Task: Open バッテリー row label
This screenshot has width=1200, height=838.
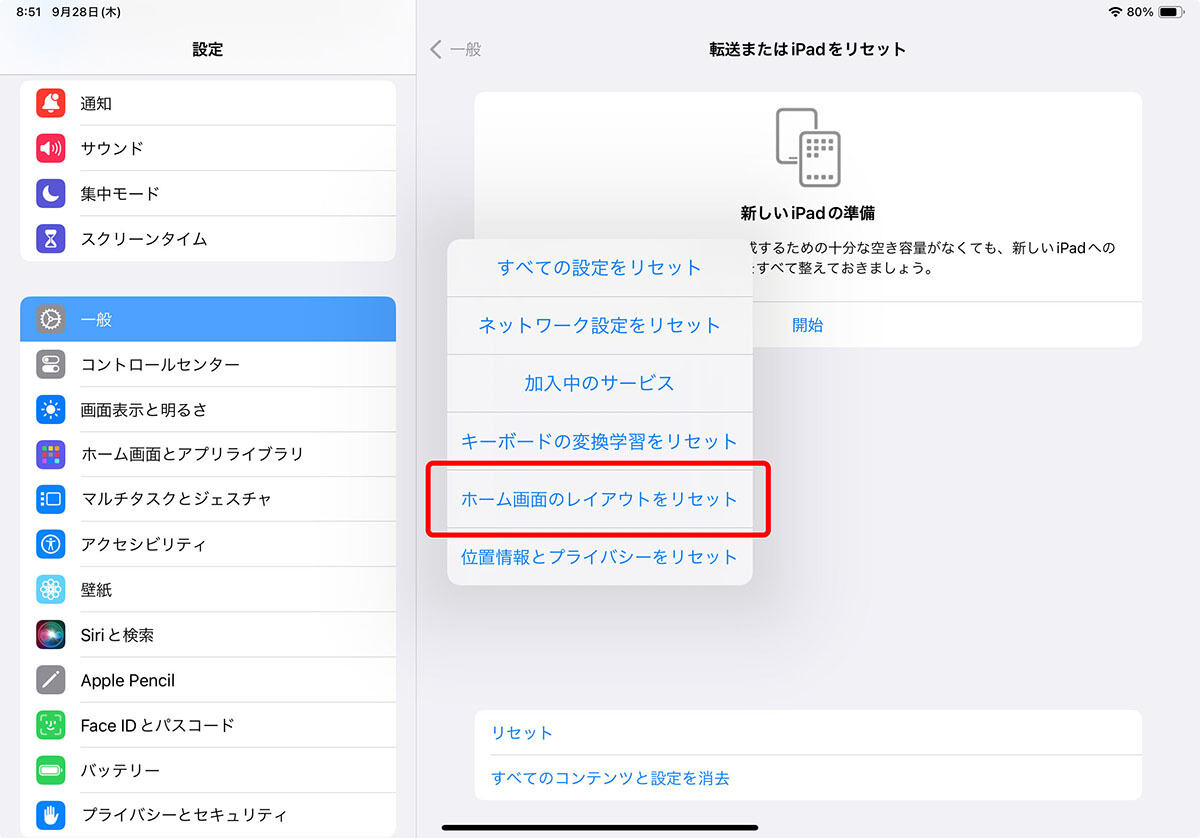Action: coord(120,771)
